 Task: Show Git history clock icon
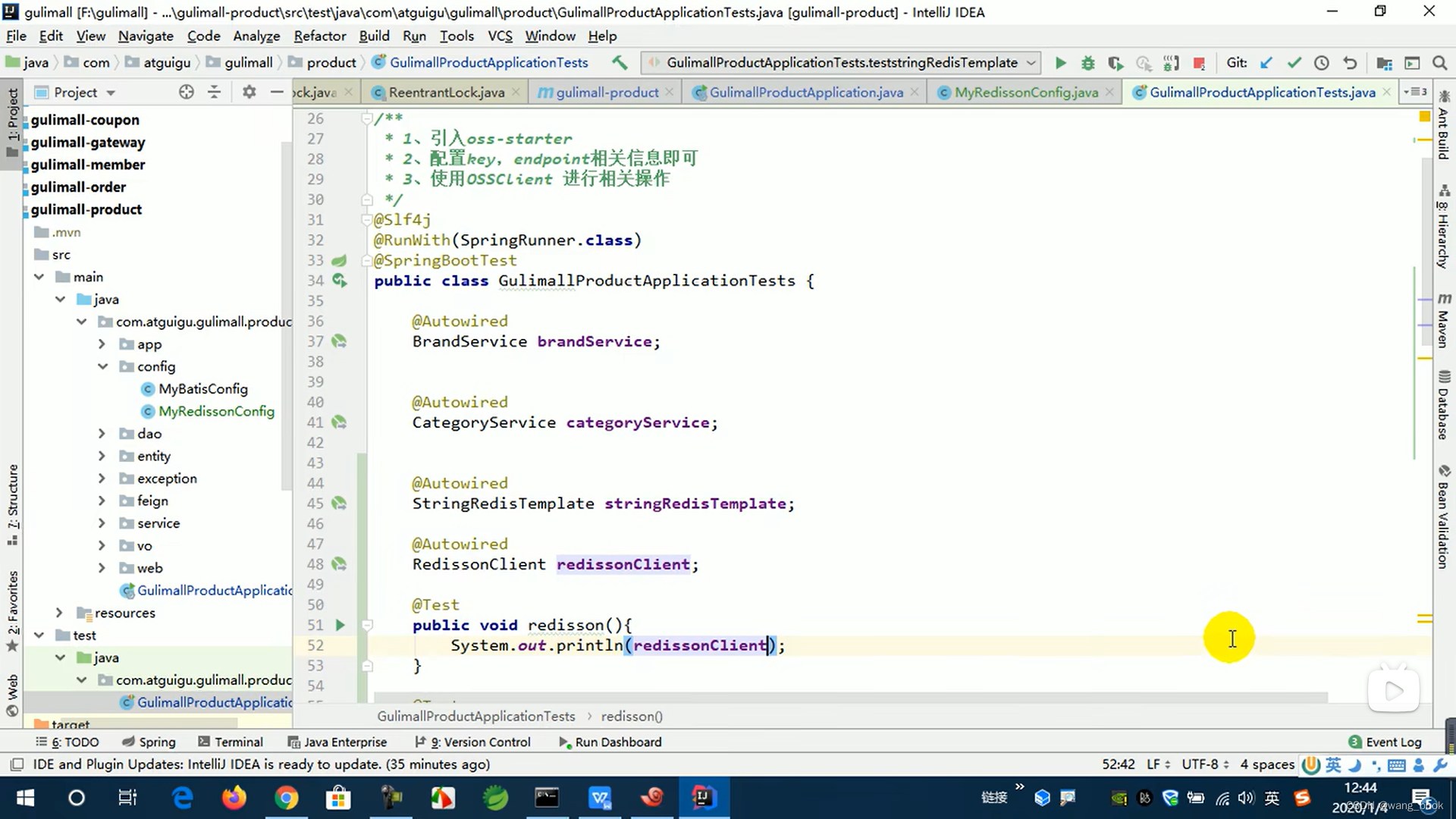click(1322, 63)
